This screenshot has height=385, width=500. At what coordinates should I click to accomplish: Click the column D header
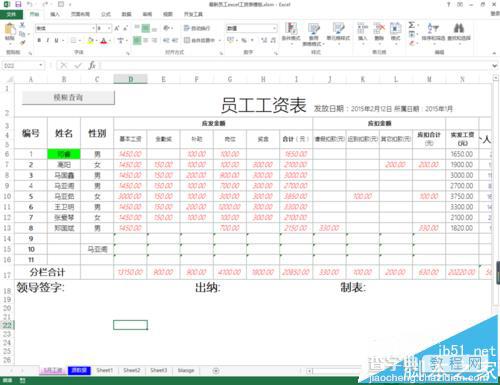pyautogui.click(x=130, y=79)
